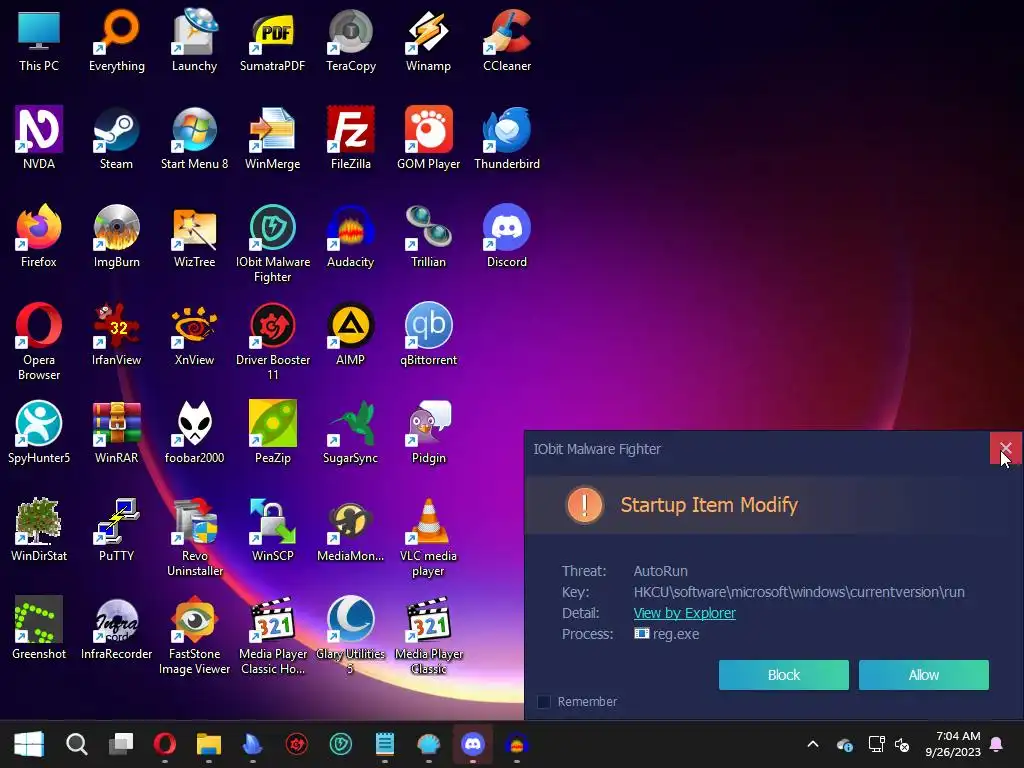This screenshot has height=768, width=1024.
Task: Click Allow in the Startup Item Modify alert
Action: (x=923, y=675)
